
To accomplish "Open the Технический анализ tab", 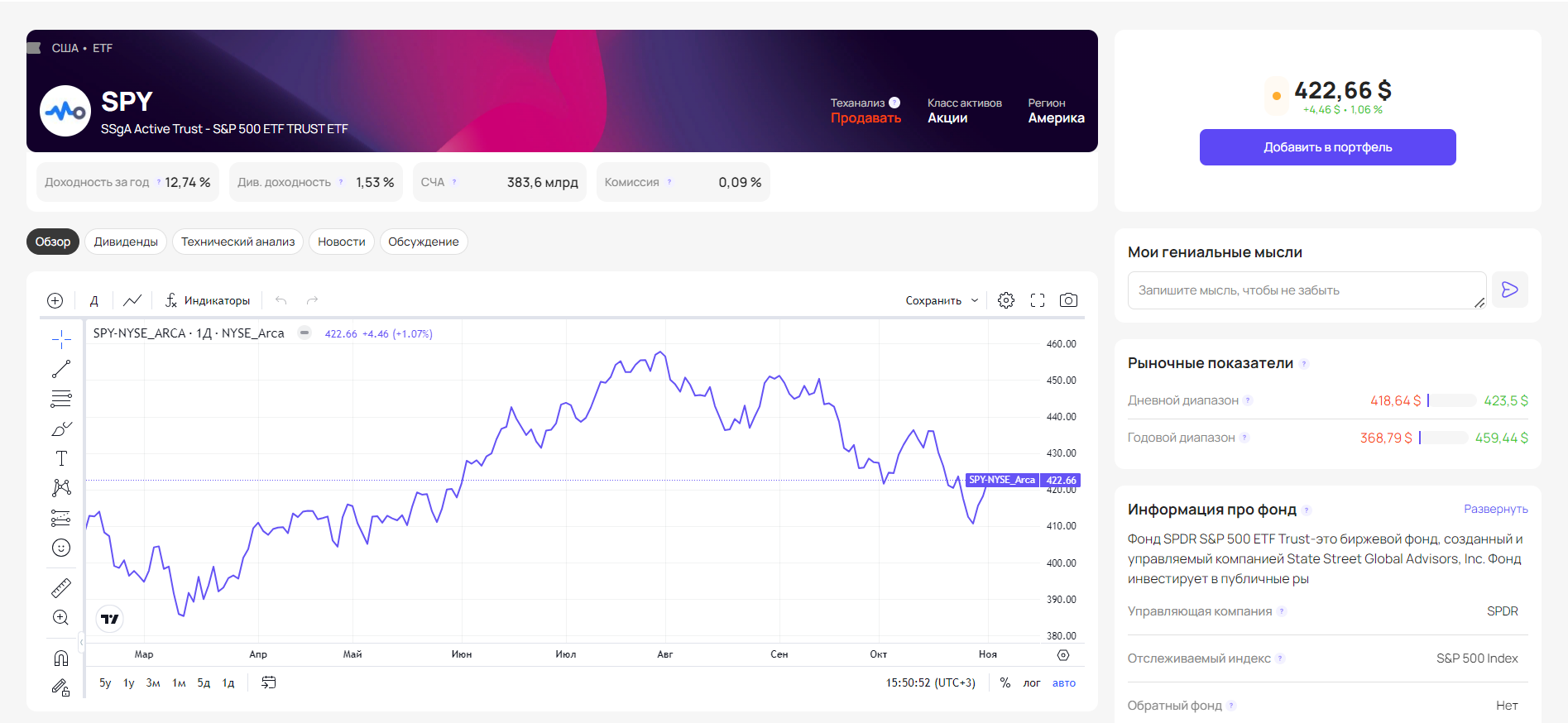I will (237, 242).
